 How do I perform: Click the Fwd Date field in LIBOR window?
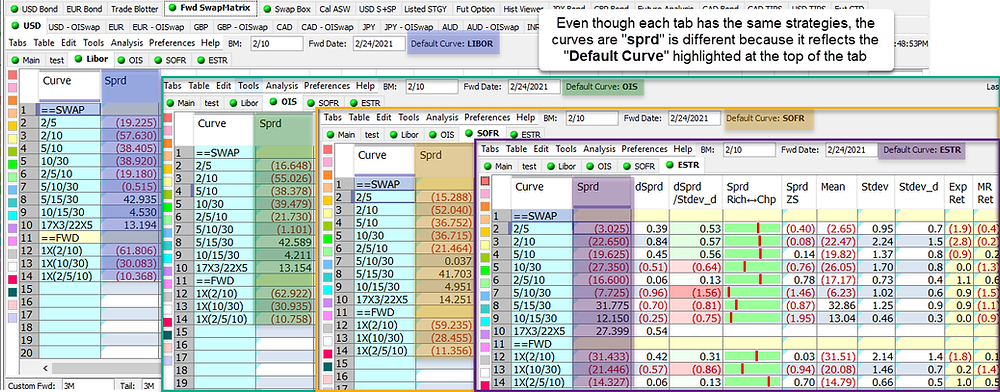(378, 43)
